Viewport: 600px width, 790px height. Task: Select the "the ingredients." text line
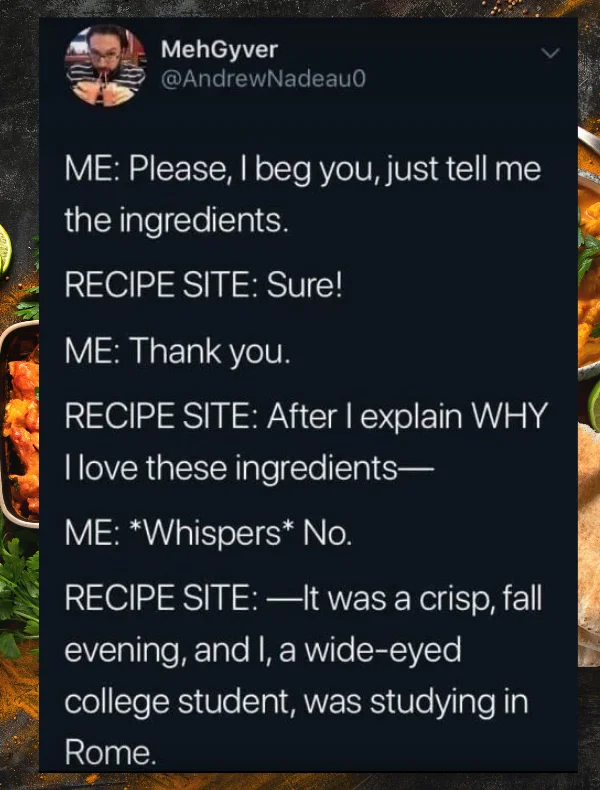tap(177, 221)
